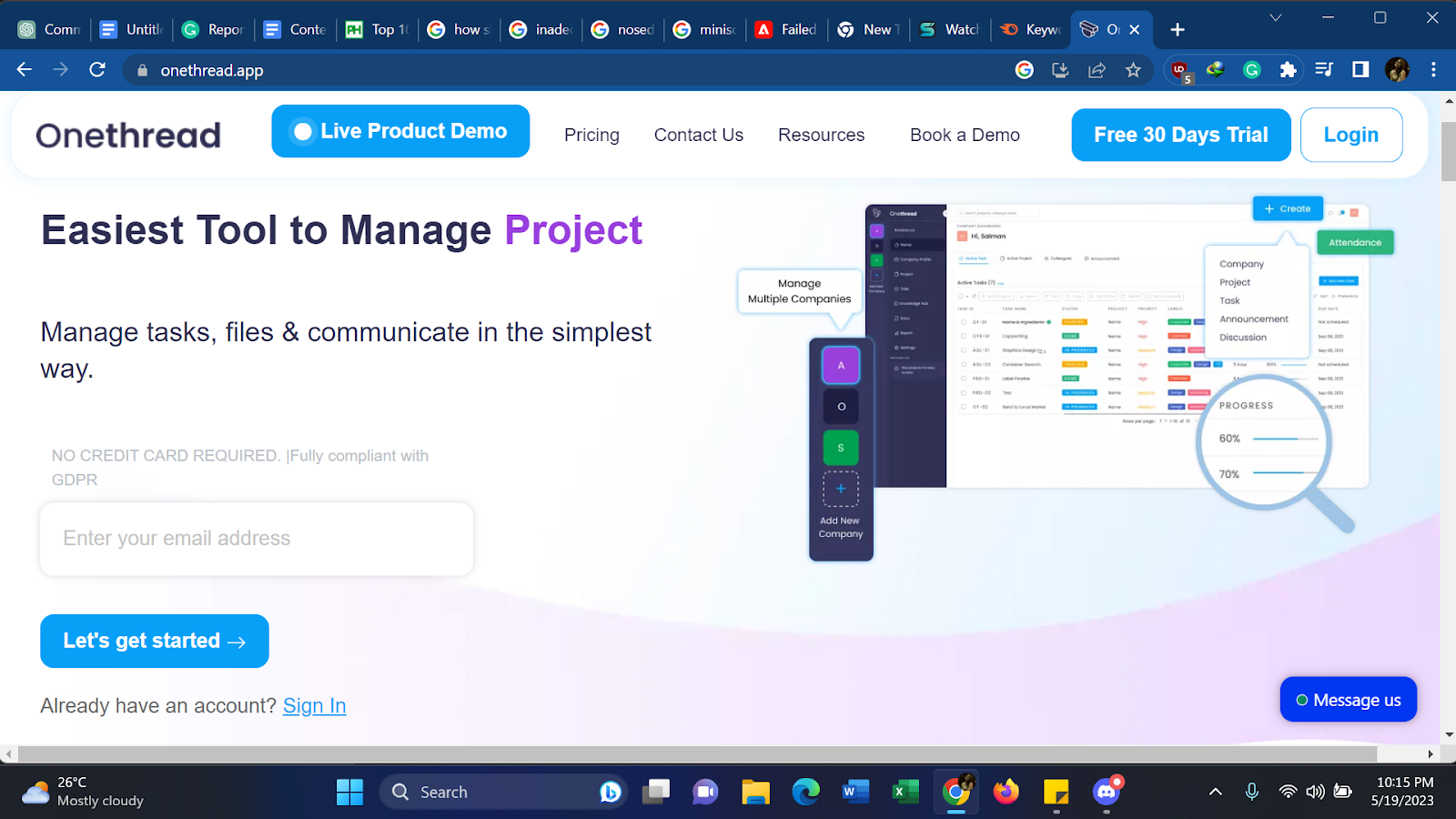The height and width of the screenshot is (819, 1456).
Task: View site info via the padlock icon
Action: 142,70
